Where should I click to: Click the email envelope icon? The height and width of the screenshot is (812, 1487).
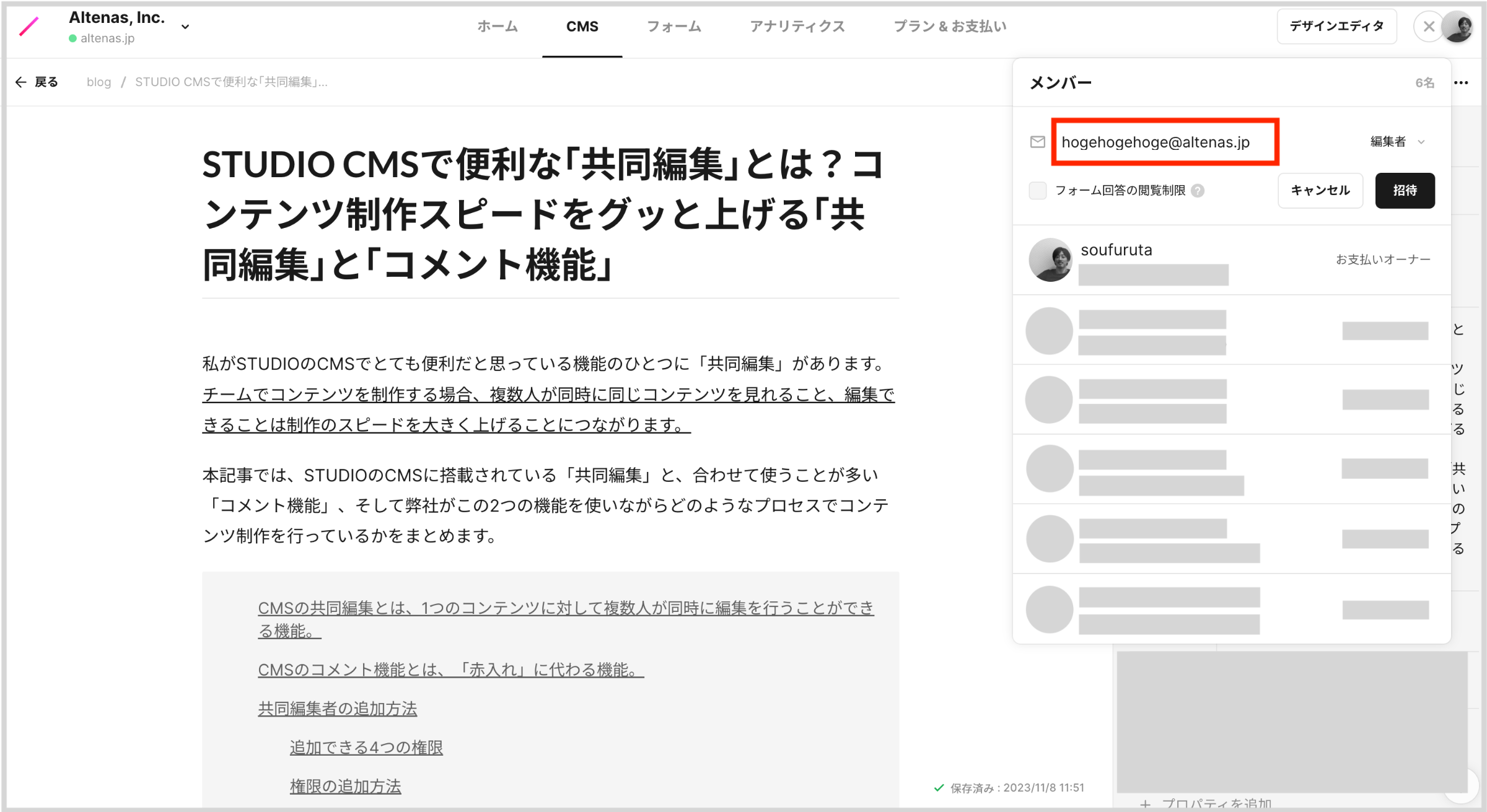tap(1038, 142)
